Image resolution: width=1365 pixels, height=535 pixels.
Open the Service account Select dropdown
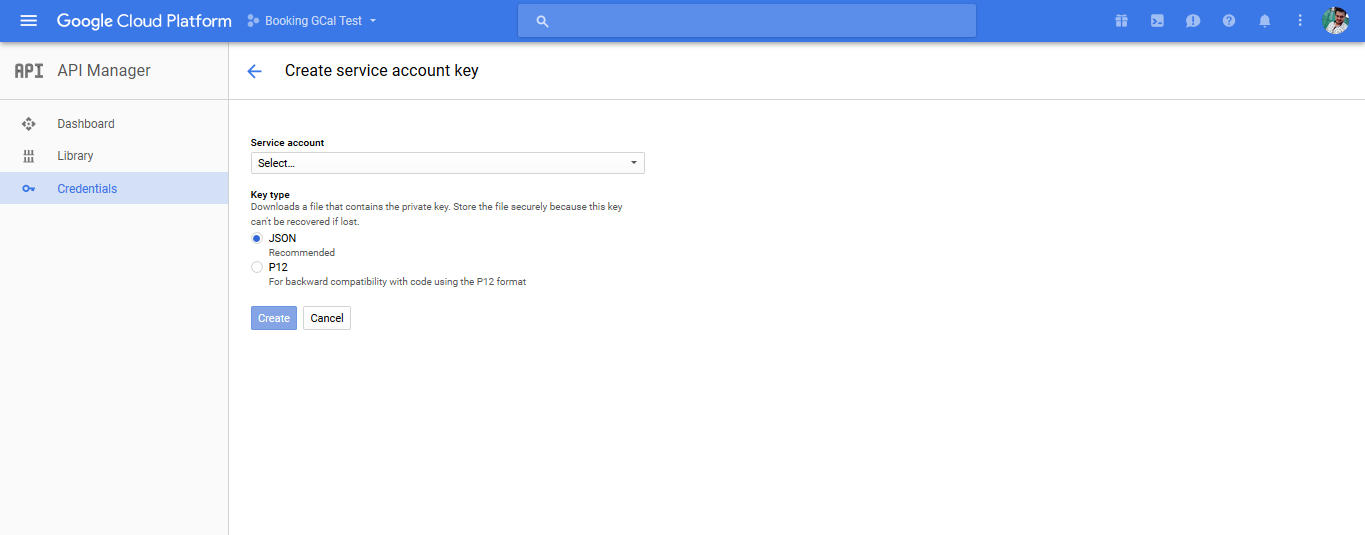click(447, 163)
